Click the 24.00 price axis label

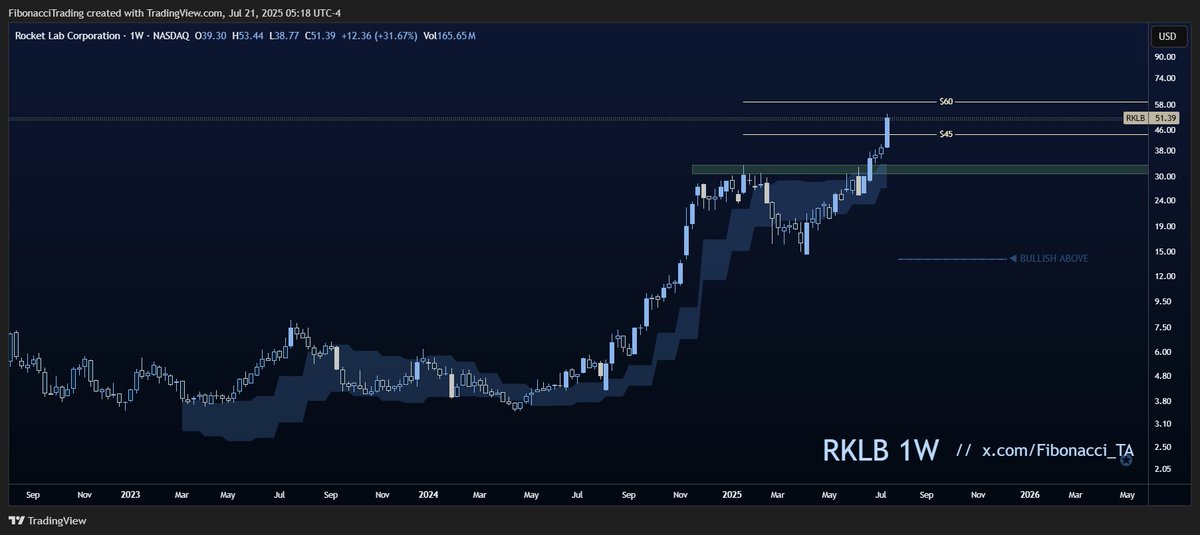[1163, 200]
